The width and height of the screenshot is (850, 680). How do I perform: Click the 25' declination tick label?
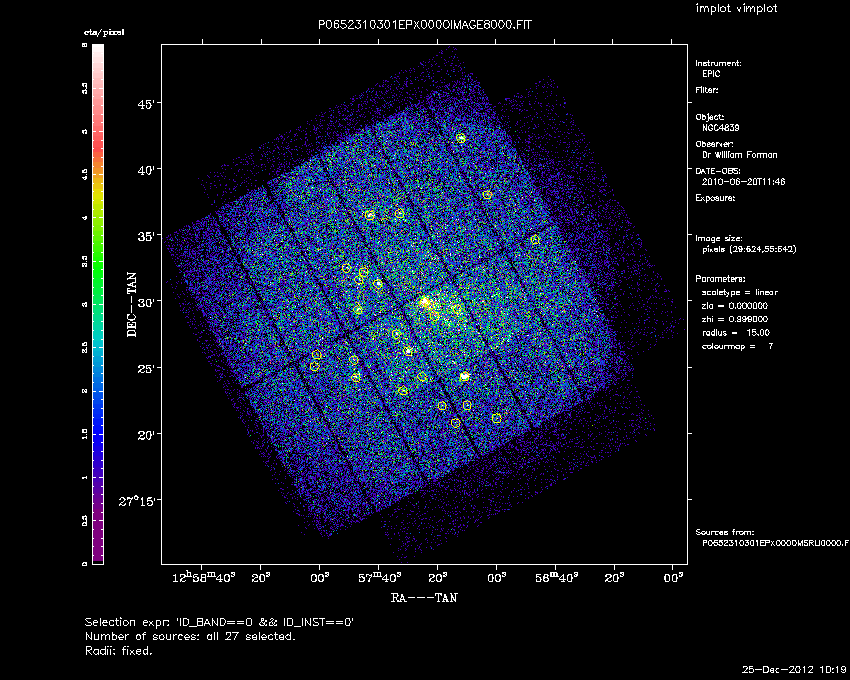(x=146, y=369)
